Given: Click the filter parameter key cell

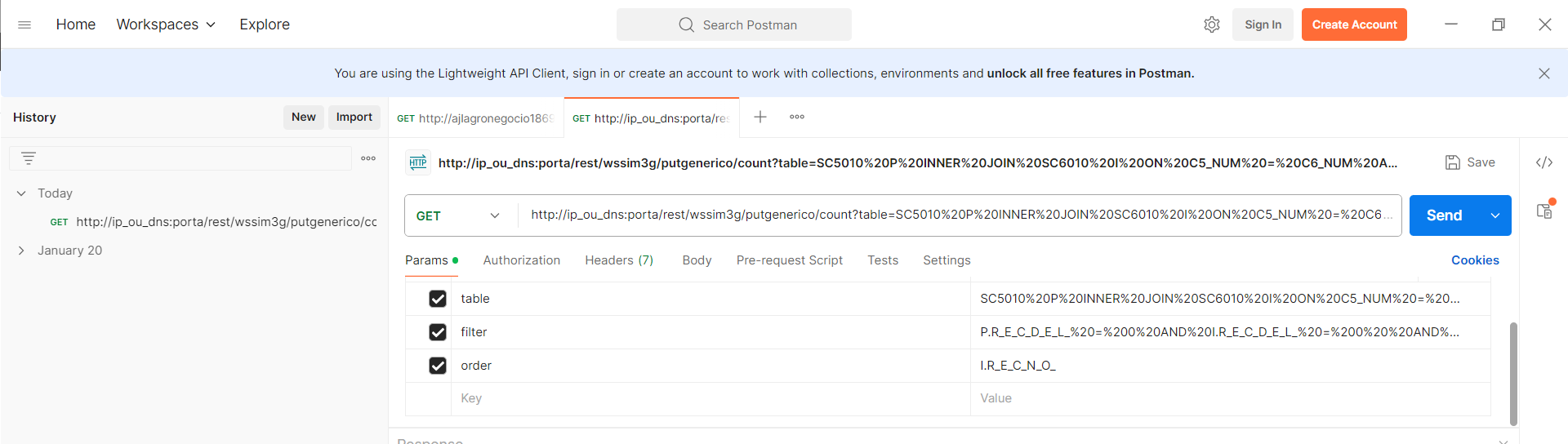Looking at the screenshot, I should coord(710,332).
